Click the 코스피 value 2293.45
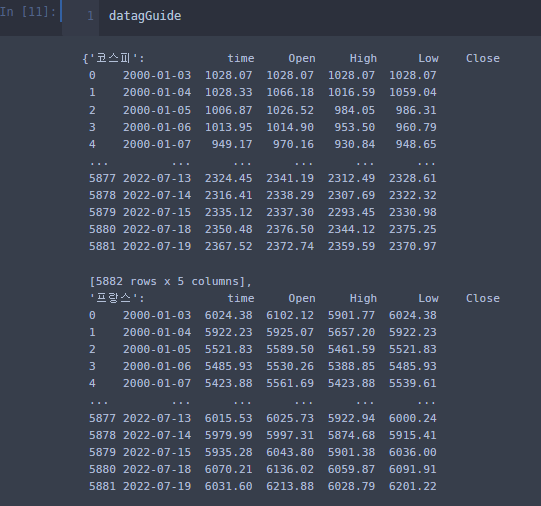 coord(351,212)
